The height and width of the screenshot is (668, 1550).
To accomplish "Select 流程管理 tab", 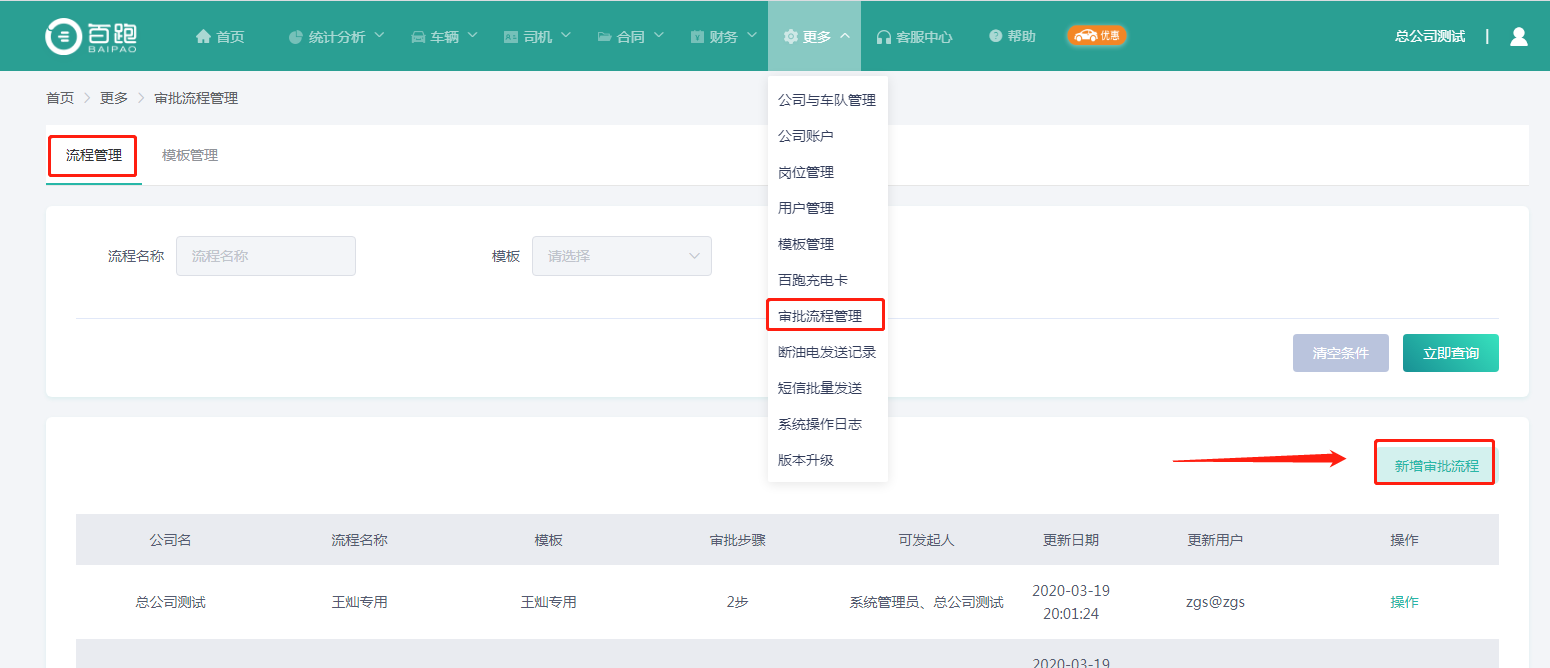I will pyautogui.click(x=94, y=156).
